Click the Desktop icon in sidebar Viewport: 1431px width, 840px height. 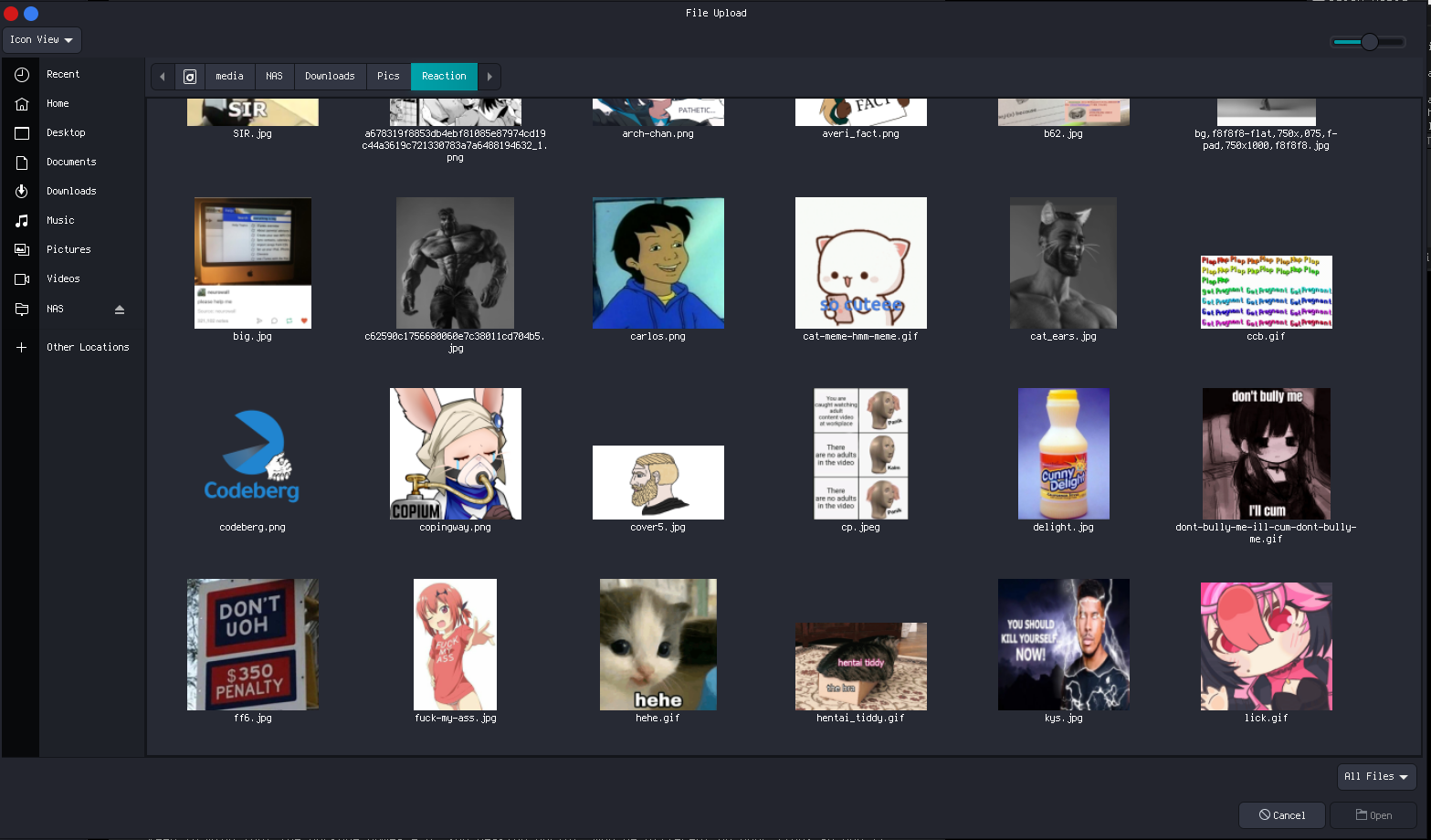[22, 133]
